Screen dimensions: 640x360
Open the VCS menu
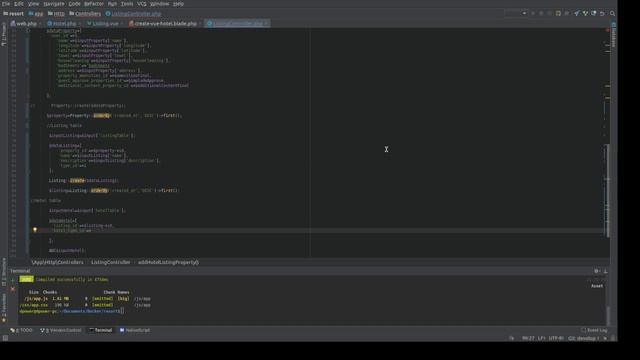[142, 4]
